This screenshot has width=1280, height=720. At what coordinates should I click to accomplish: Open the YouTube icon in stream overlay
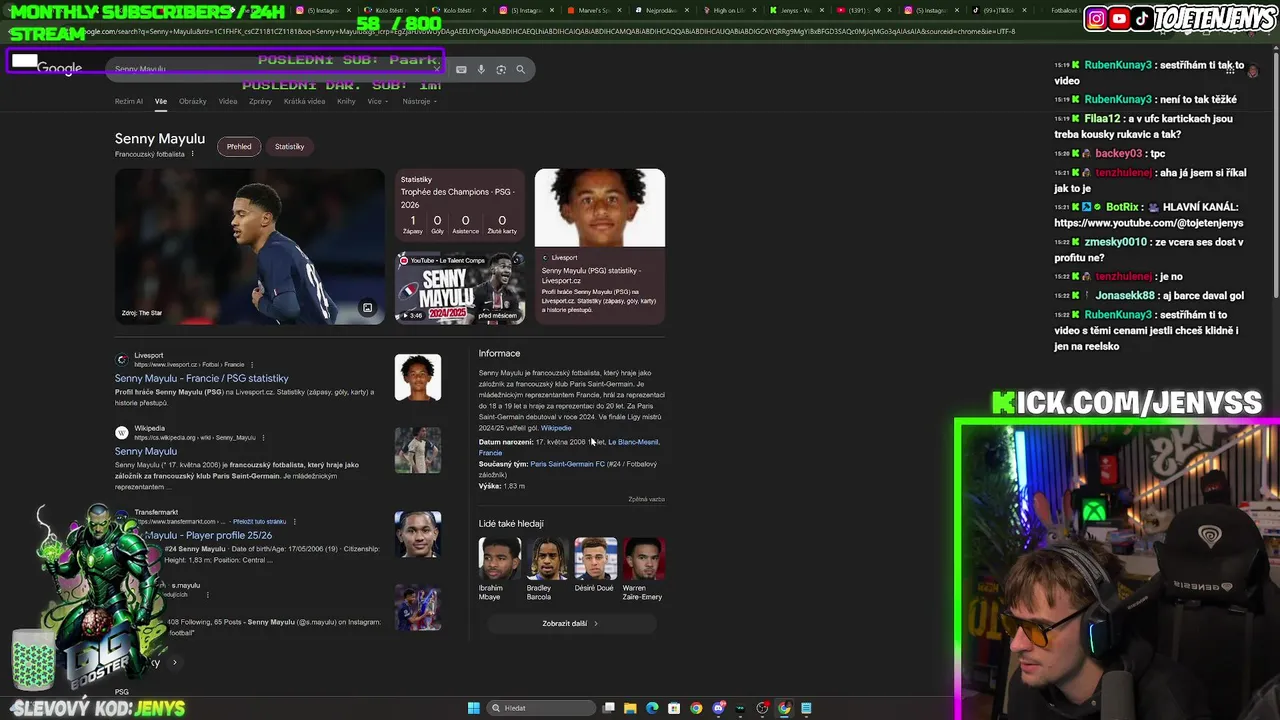(x=1119, y=18)
